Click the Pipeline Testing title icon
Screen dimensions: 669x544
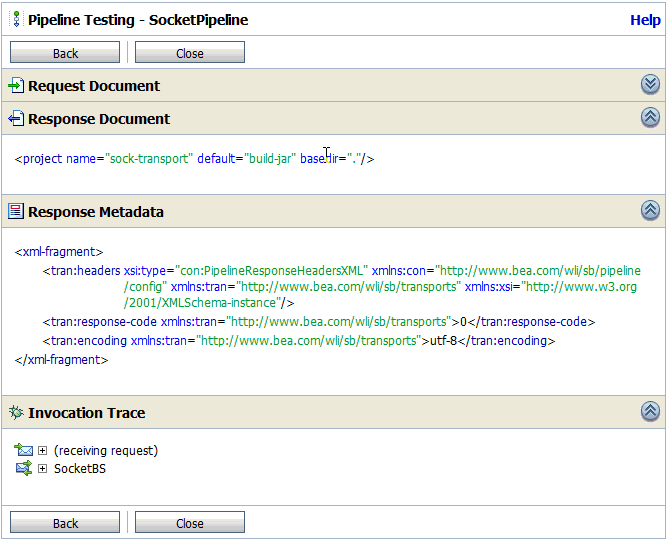pyautogui.click(x=17, y=20)
